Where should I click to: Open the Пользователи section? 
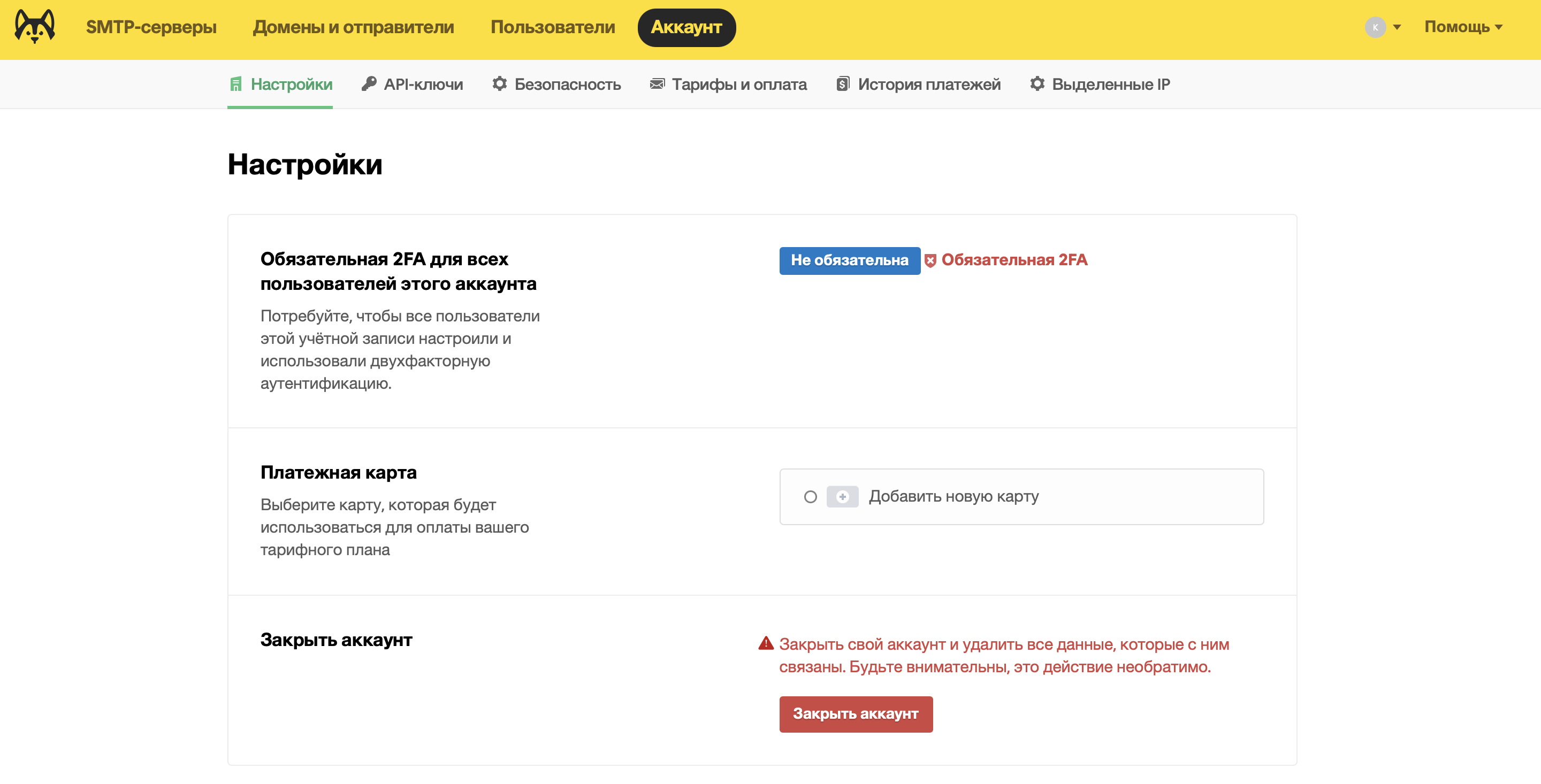point(552,27)
